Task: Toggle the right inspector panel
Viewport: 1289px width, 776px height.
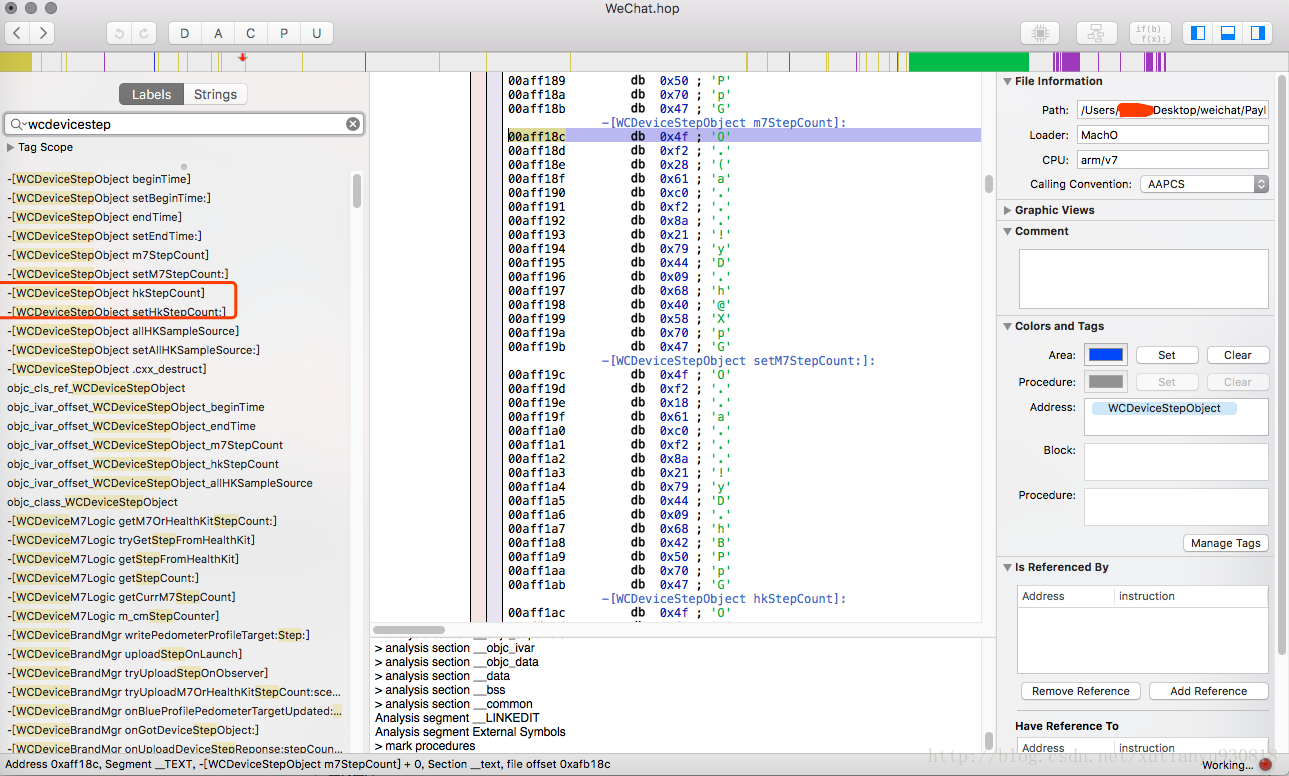Action: (1258, 33)
